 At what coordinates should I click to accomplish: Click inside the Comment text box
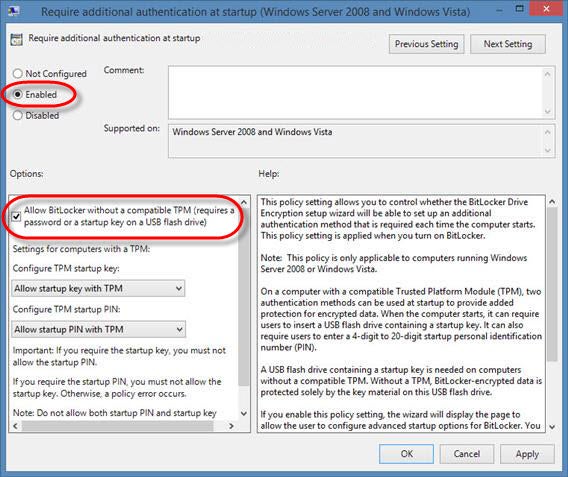tap(355, 92)
